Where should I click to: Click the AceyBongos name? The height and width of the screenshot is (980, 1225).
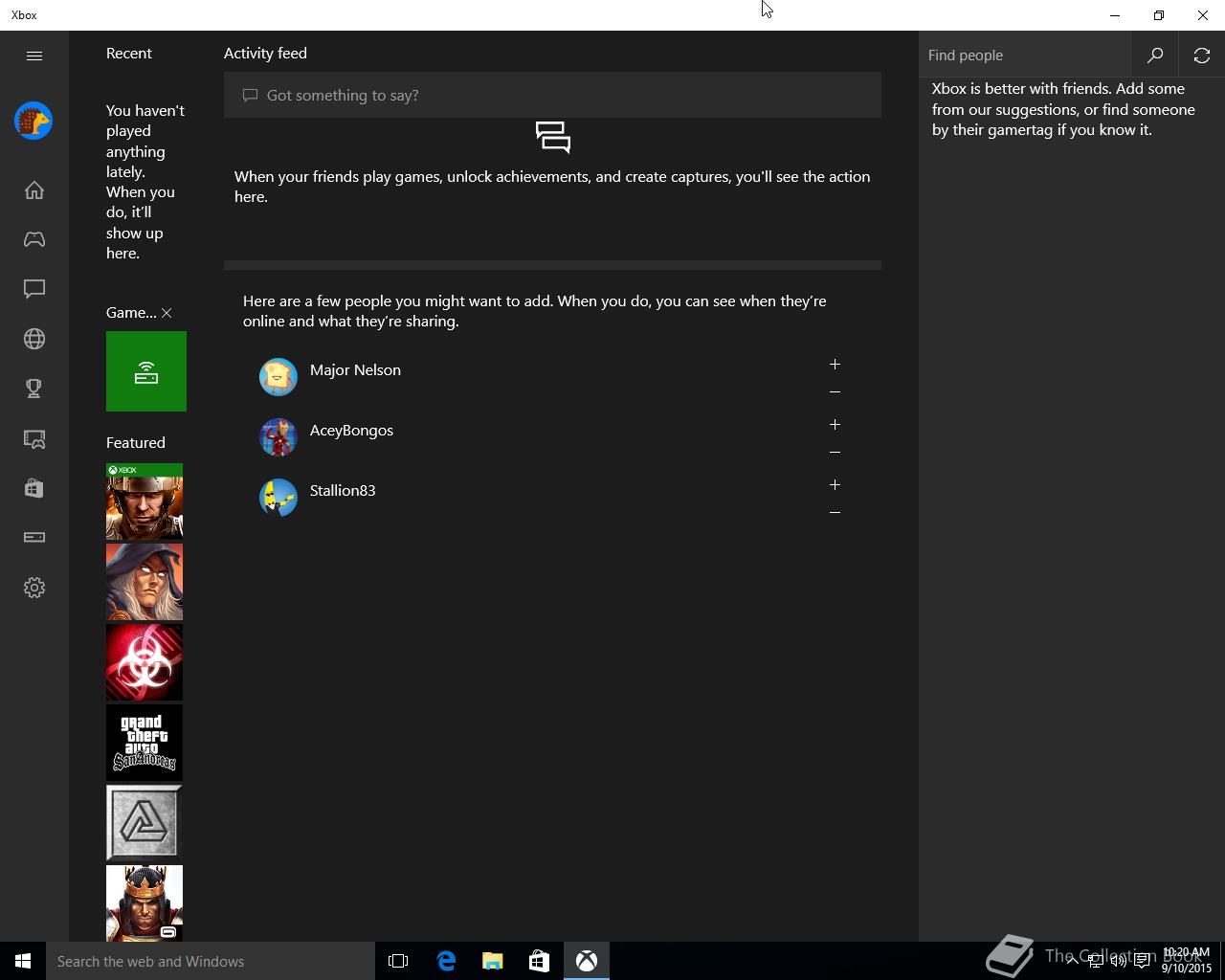pos(351,431)
